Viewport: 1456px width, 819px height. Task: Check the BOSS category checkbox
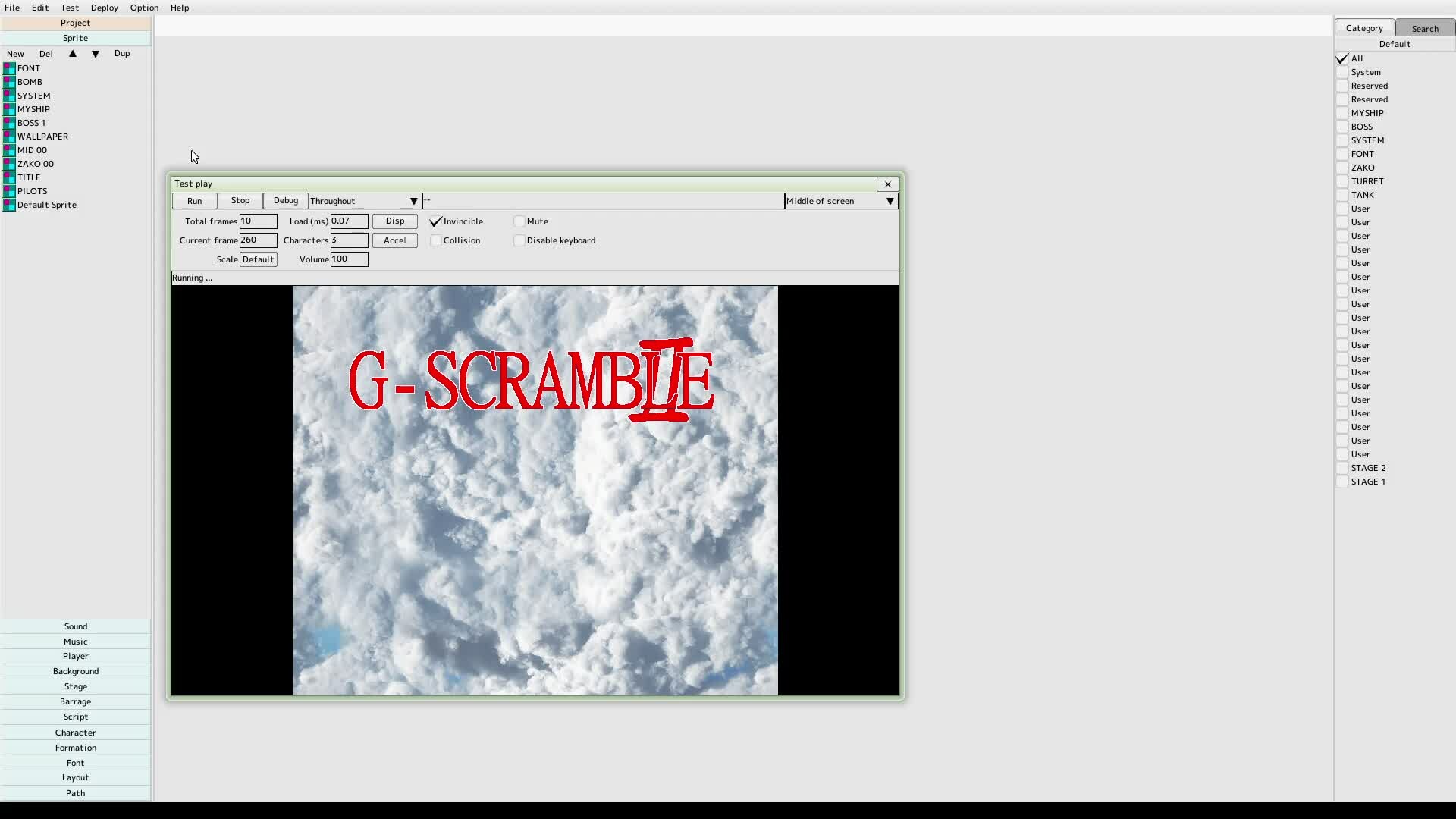[x=1343, y=127]
